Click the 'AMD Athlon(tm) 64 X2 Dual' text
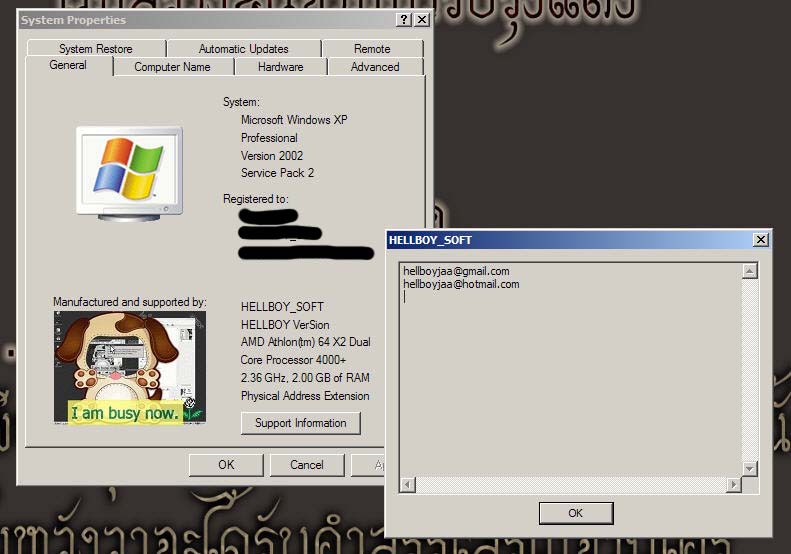The image size is (791, 554). [x=306, y=342]
